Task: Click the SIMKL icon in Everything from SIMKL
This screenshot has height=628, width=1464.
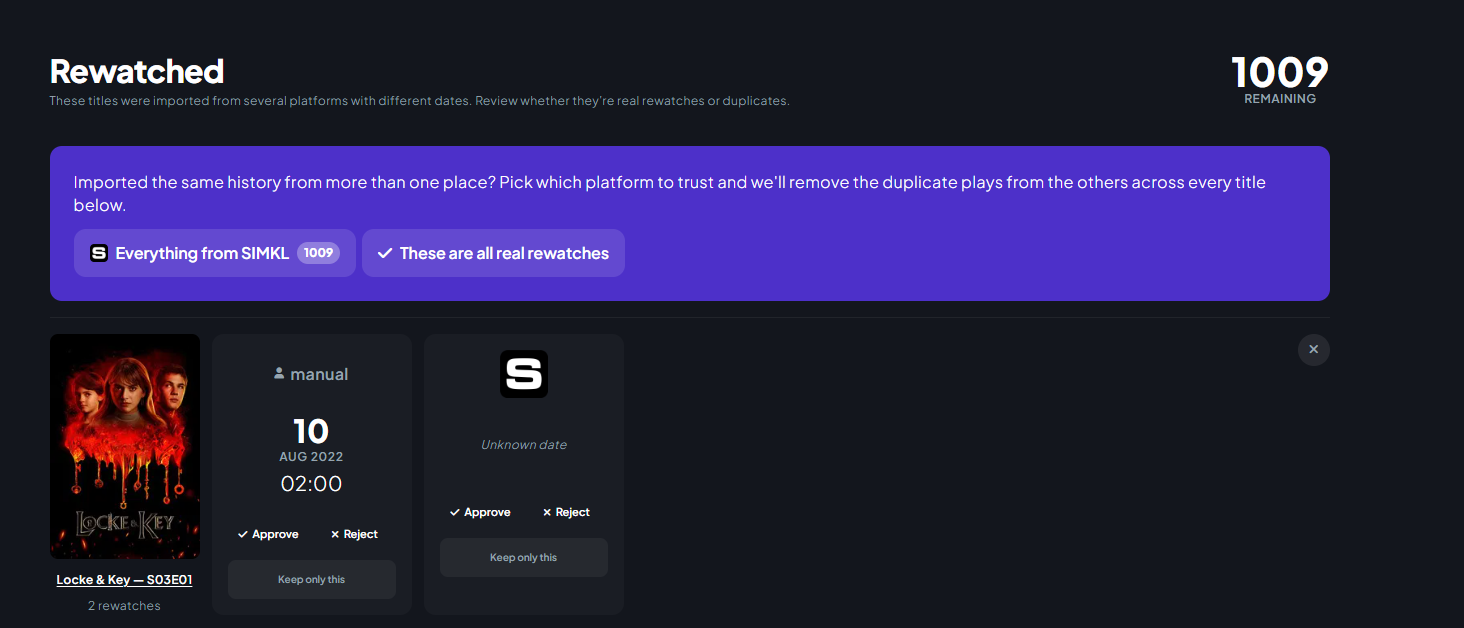Action: 99,253
